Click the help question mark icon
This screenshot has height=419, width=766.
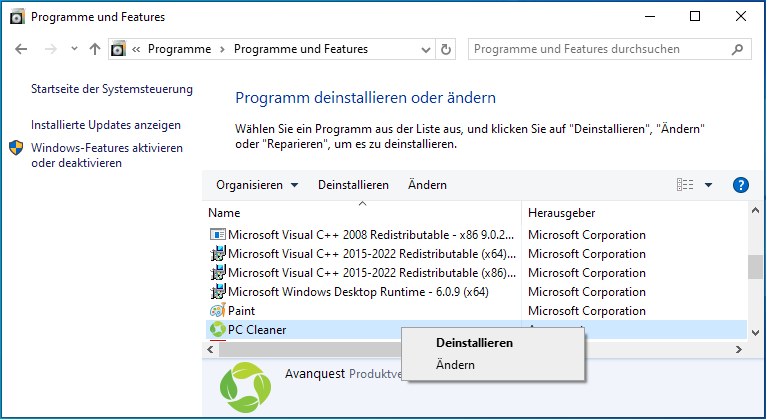click(x=741, y=185)
